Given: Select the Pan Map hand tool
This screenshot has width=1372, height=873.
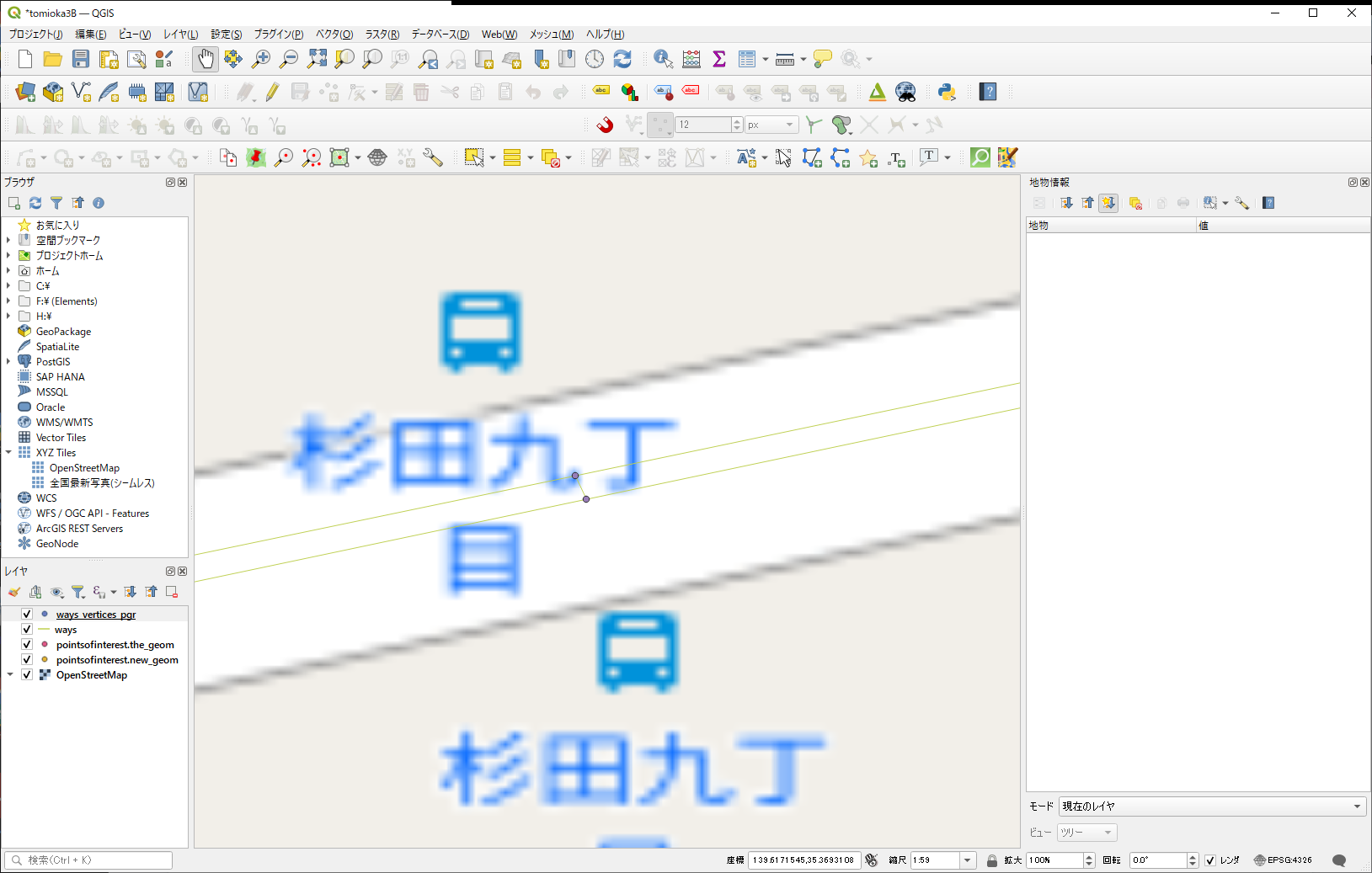Looking at the screenshot, I should coord(206,59).
